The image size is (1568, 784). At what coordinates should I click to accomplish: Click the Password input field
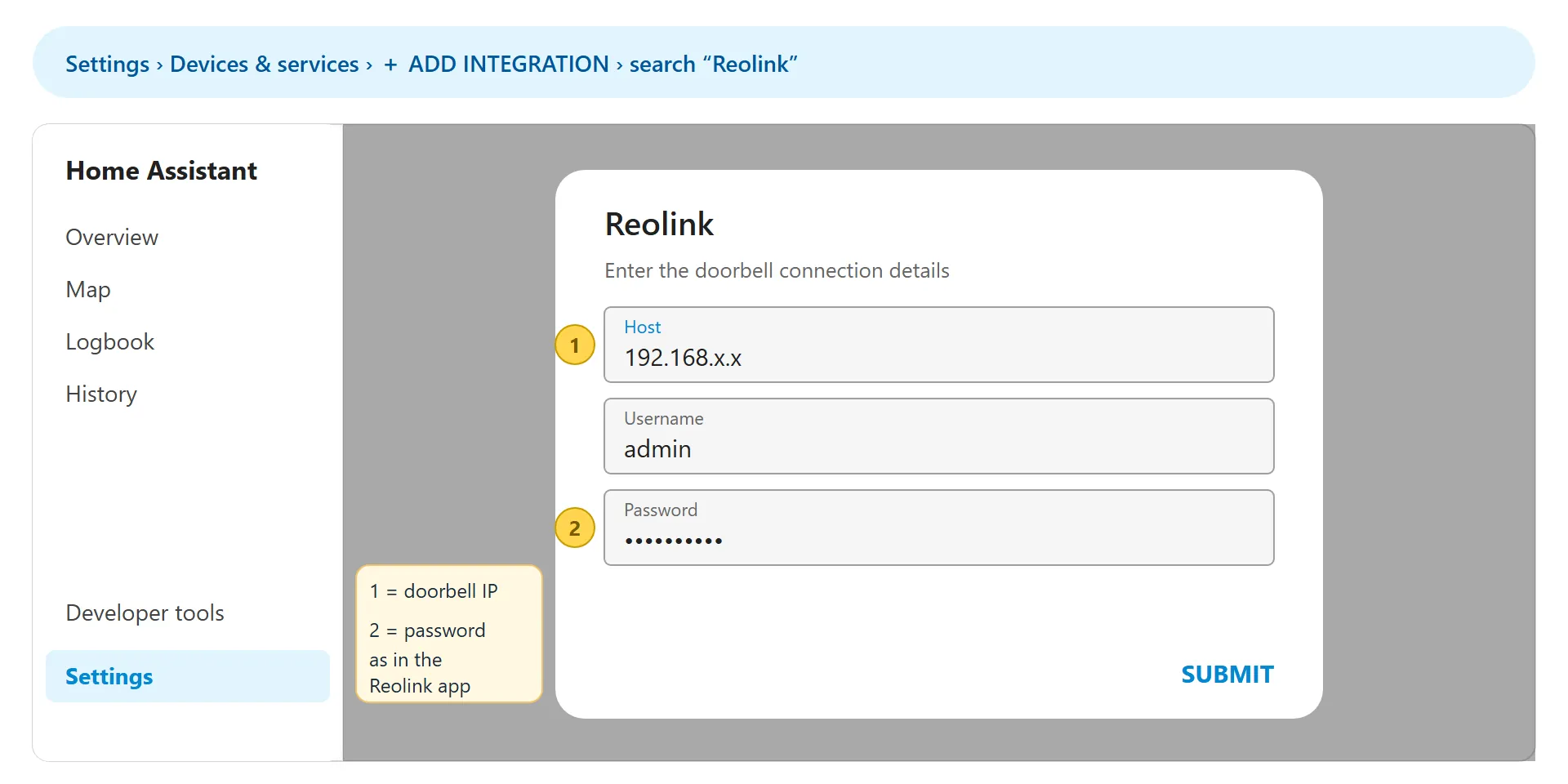coord(939,528)
